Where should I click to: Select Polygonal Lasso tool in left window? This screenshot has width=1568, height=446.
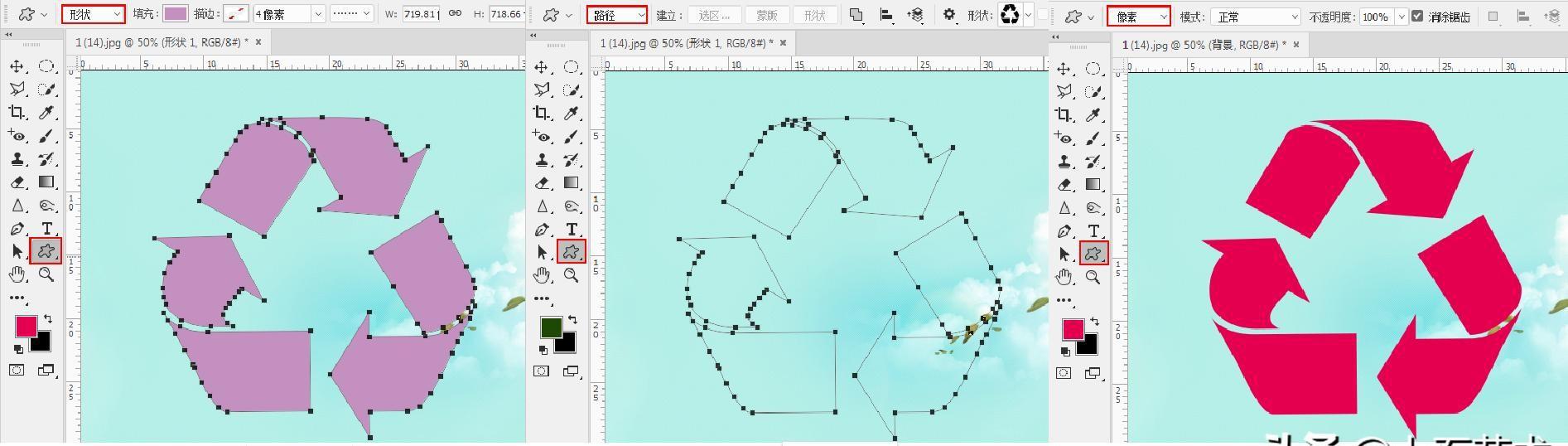(17, 90)
